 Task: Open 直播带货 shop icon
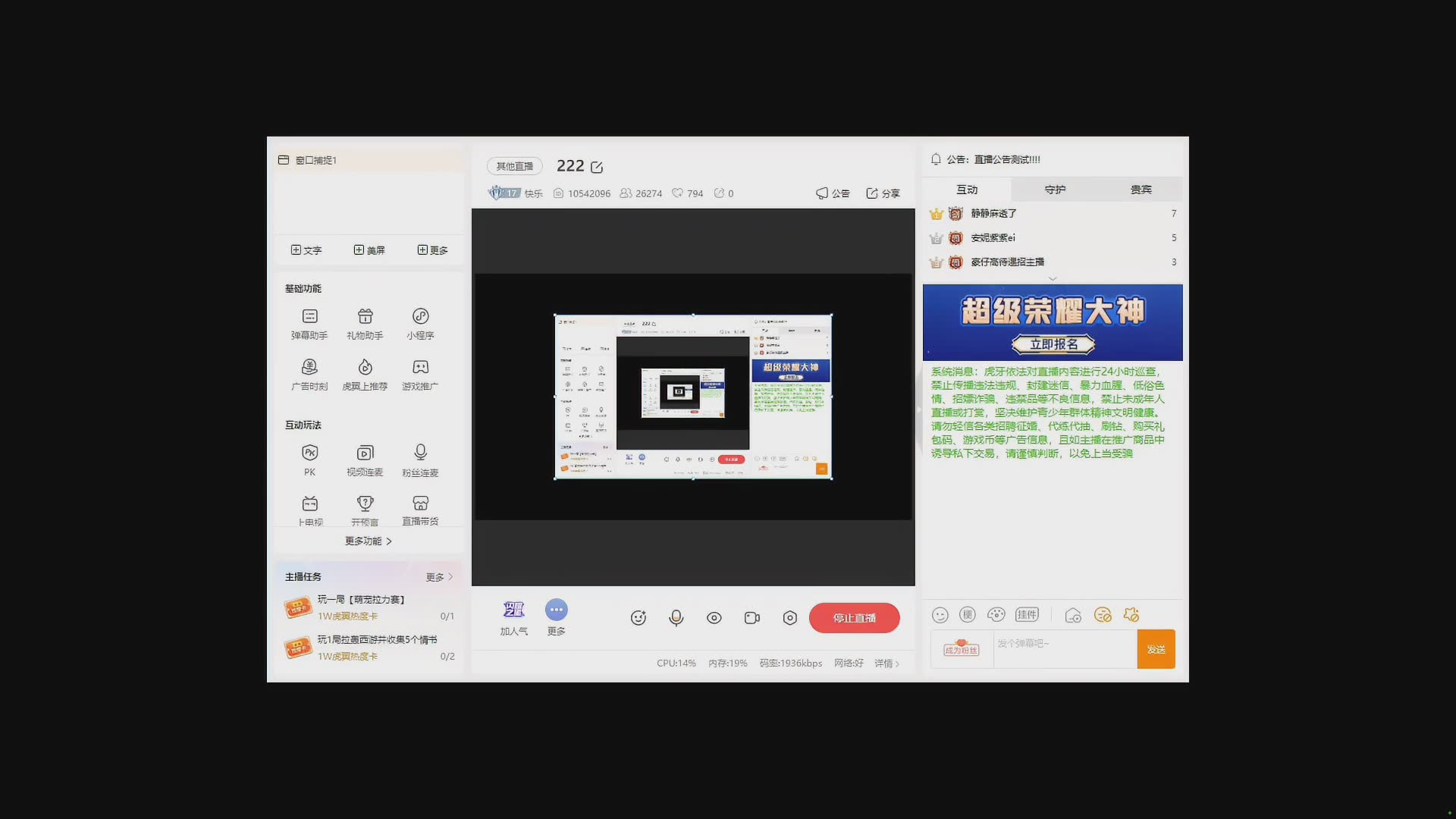pyautogui.click(x=420, y=510)
